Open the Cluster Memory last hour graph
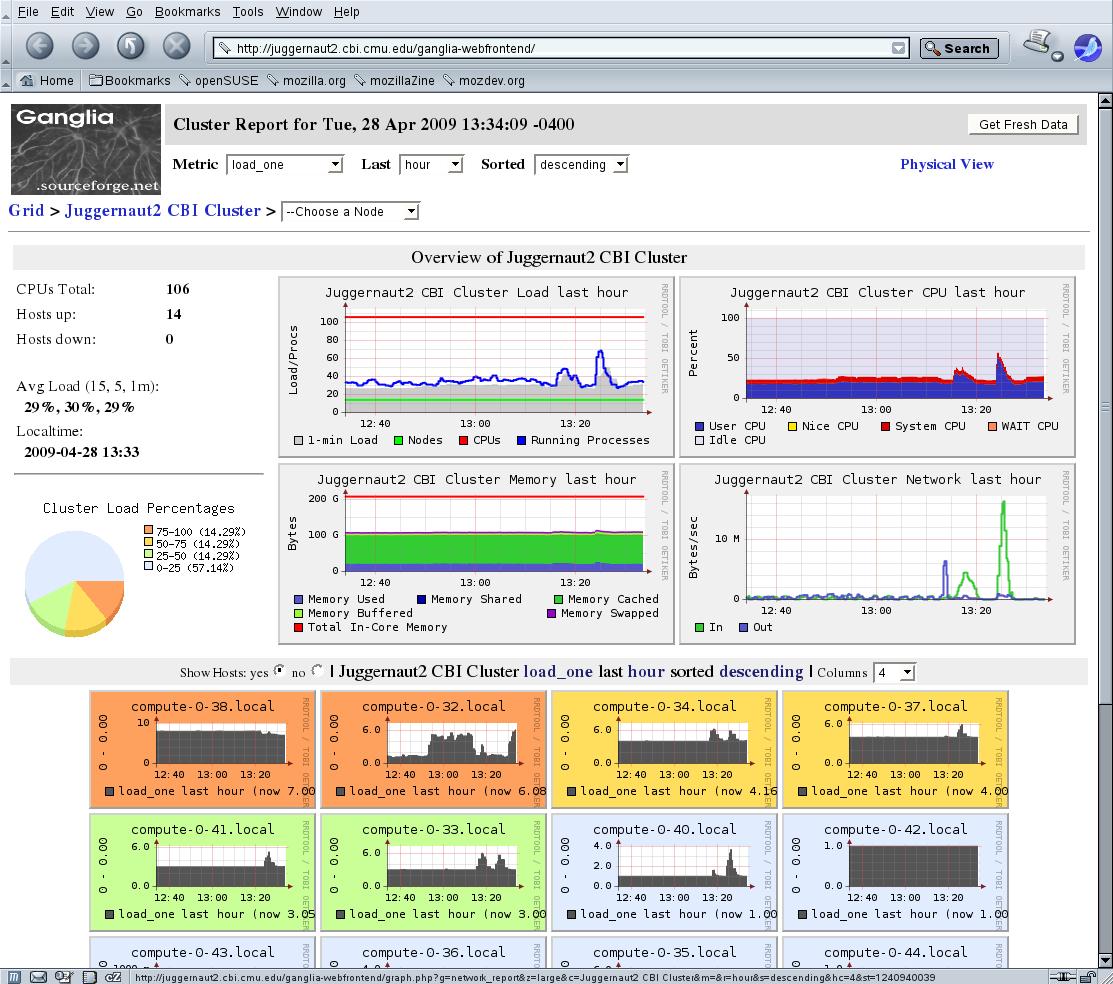 coord(476,554)
